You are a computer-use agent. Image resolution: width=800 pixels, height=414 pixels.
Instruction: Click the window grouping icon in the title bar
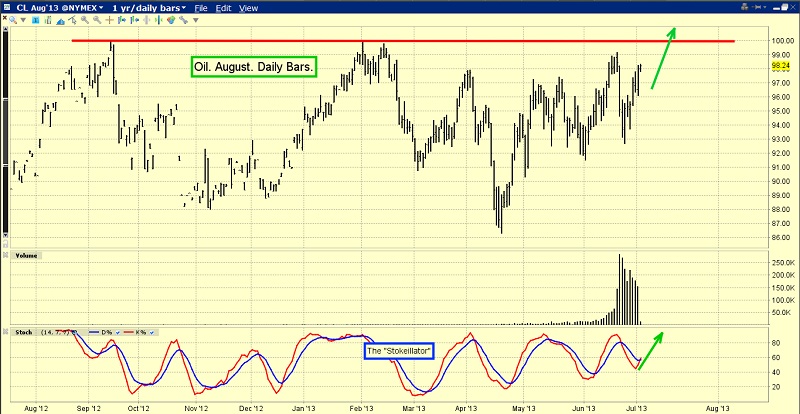[744, 7]
